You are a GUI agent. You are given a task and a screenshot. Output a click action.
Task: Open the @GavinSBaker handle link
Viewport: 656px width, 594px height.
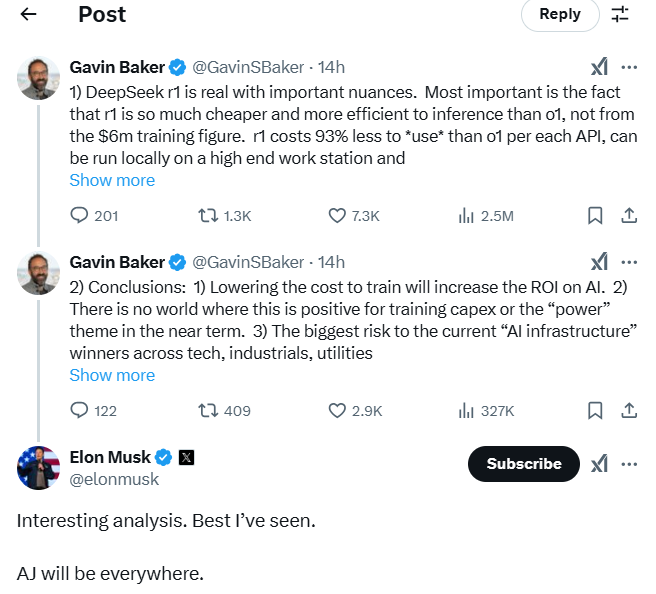[247, 67]
